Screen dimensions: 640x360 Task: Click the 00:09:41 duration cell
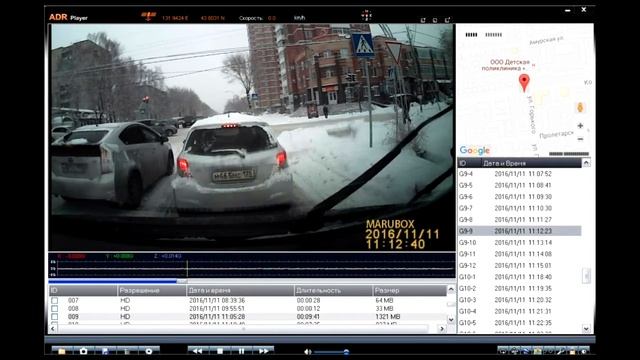309,317
